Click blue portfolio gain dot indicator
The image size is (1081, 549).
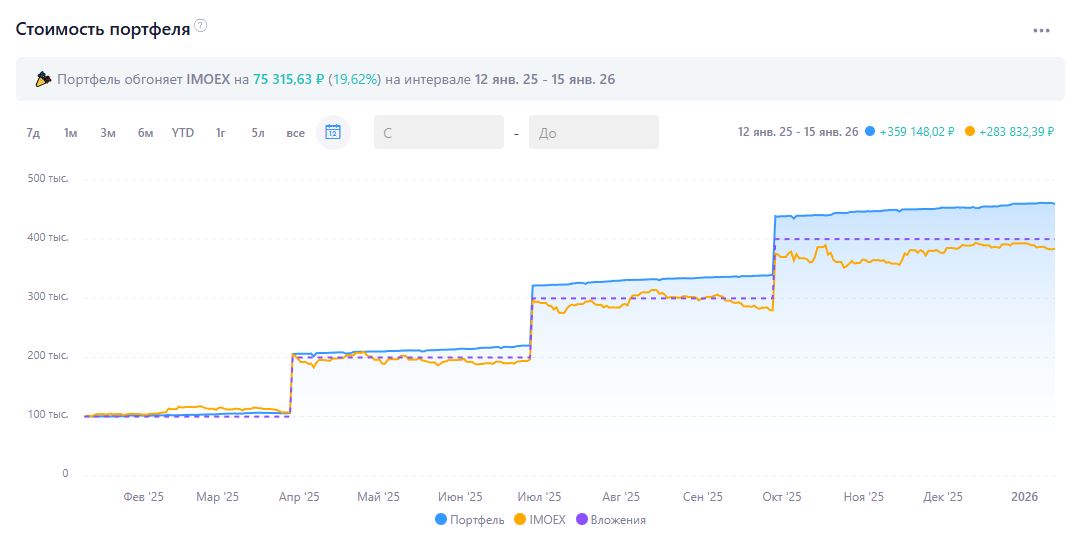point(870,132)
